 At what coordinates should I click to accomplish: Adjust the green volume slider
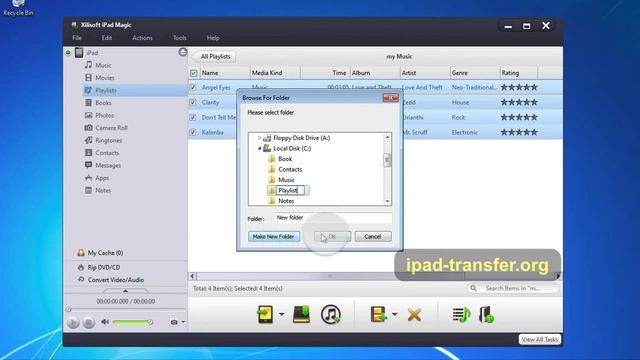click(x=132, y=322)
